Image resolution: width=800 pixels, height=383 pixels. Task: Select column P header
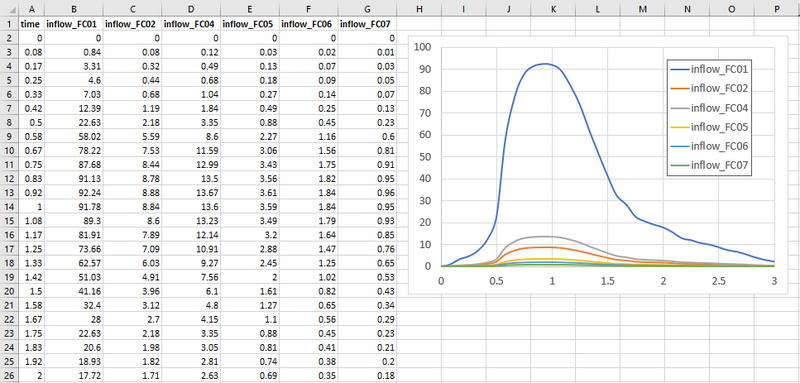click(x=777, y=9)
